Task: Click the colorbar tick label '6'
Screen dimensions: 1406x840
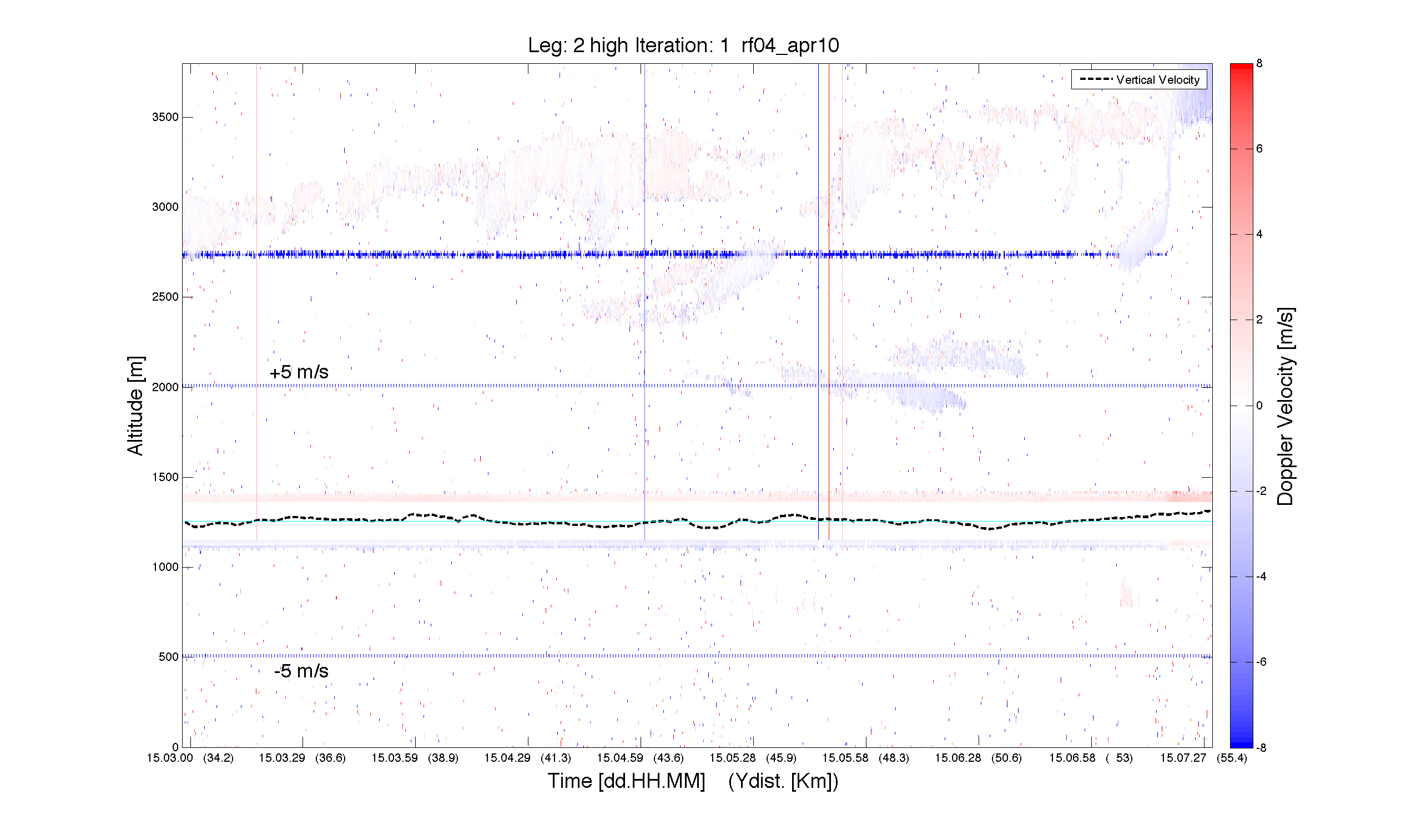Action: coord(1259,149)
